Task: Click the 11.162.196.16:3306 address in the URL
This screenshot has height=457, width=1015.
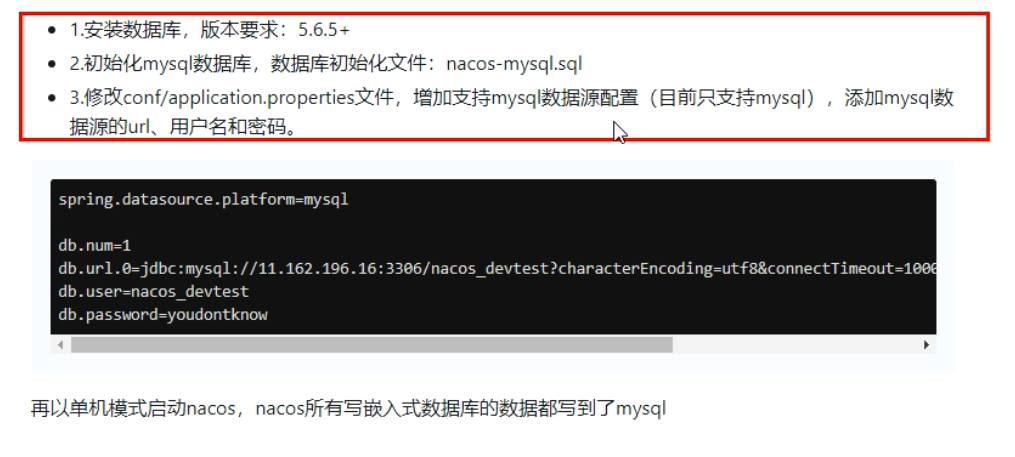Action: click(x=340, y=269)
